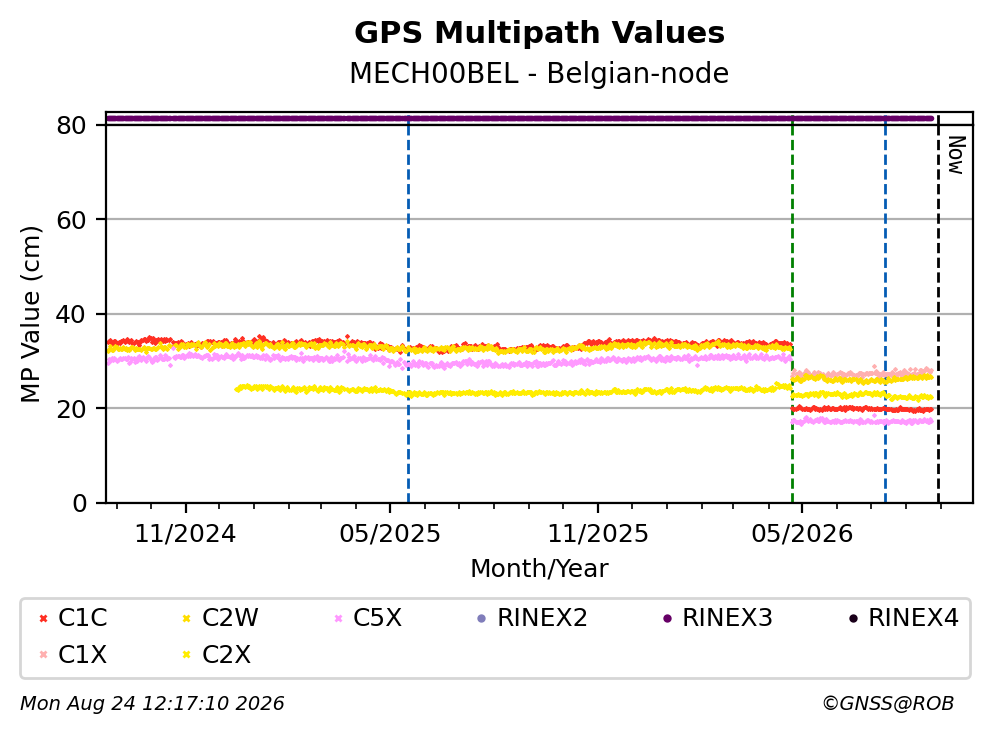This screenshot has height=734, width=993.
Task: Click the green dashed vertical event line
Action: tap(792, 309)
